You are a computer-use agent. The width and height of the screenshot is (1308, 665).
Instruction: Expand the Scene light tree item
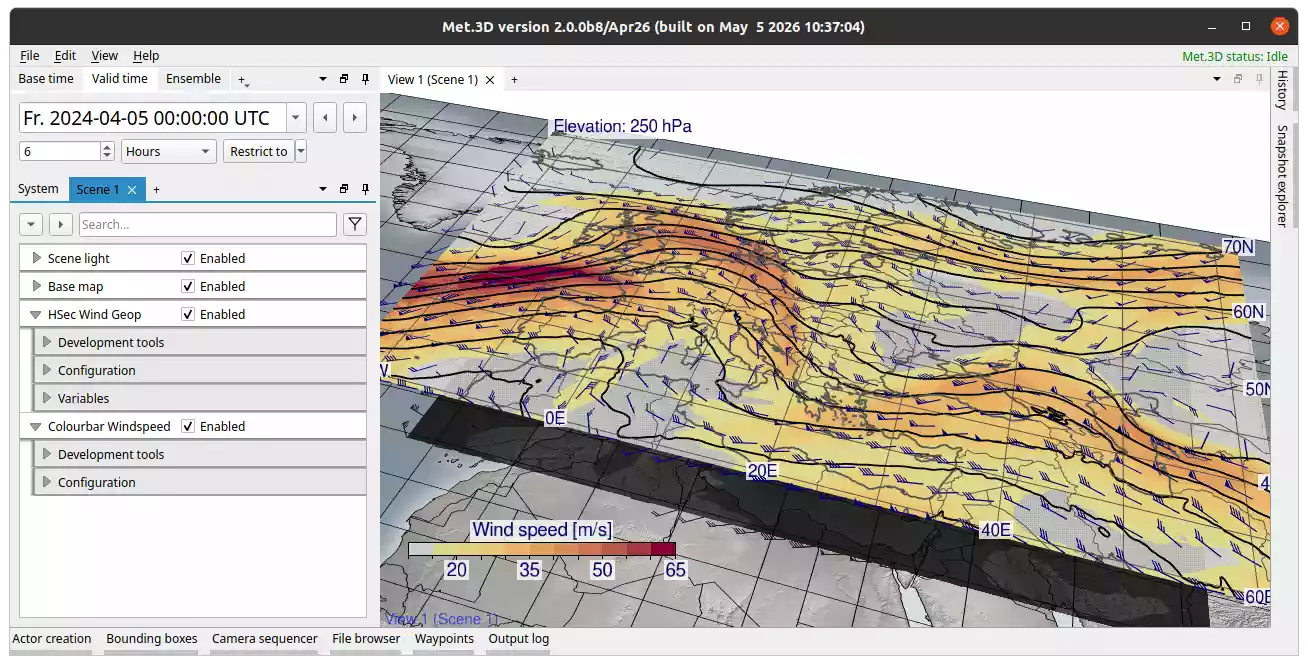pyautogui.click(x=36, y=258)
